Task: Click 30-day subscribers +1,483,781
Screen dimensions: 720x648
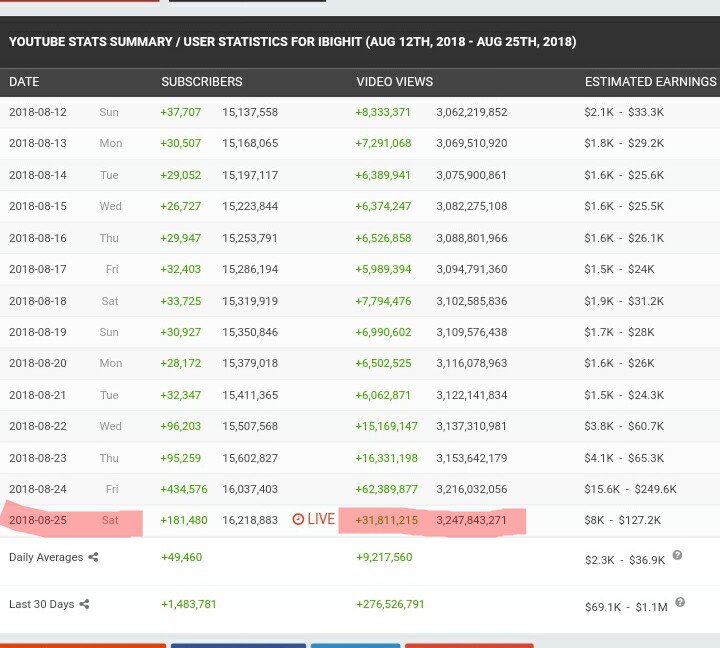Action: point(189,604)
